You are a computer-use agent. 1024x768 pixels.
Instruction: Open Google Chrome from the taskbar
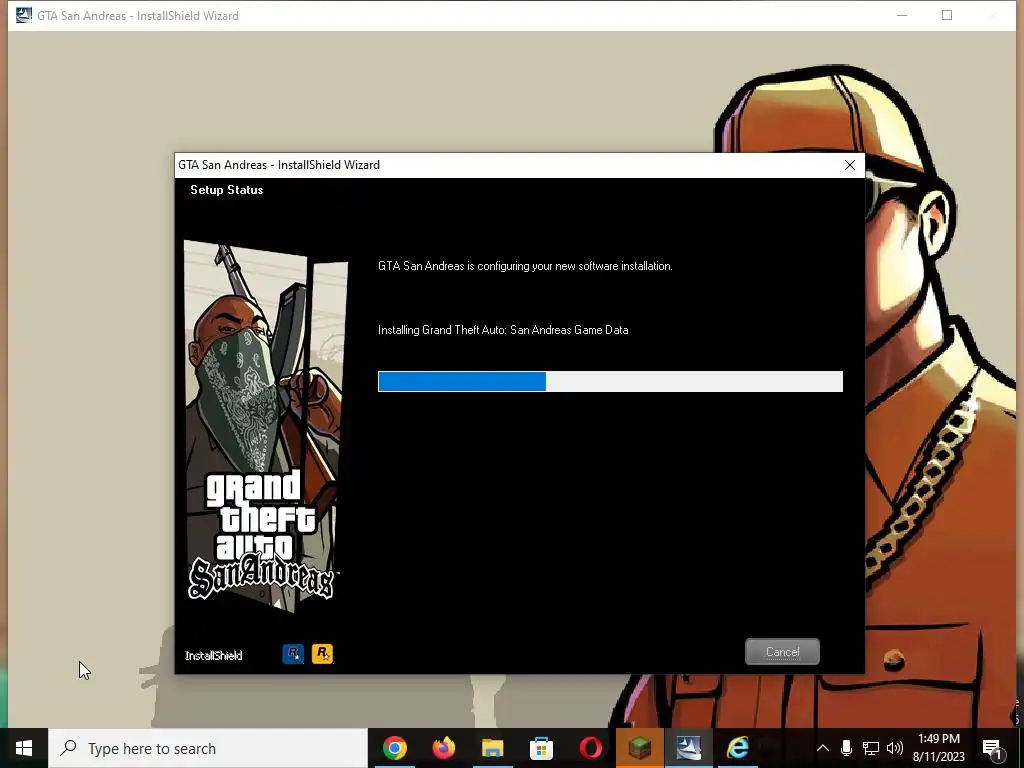click(394, 748)
